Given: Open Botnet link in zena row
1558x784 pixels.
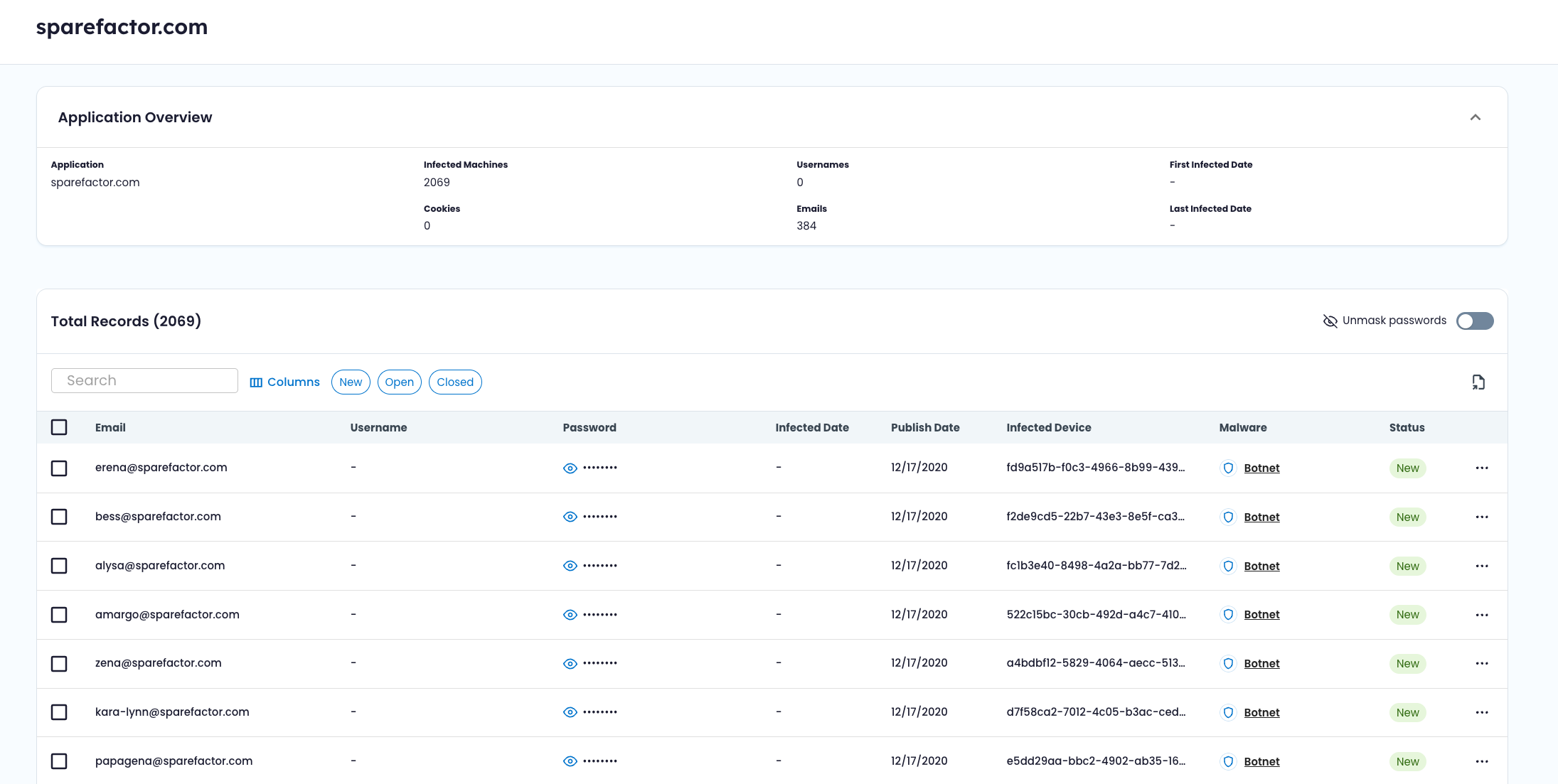Looking at the screenshot, I should (1261, 664).
